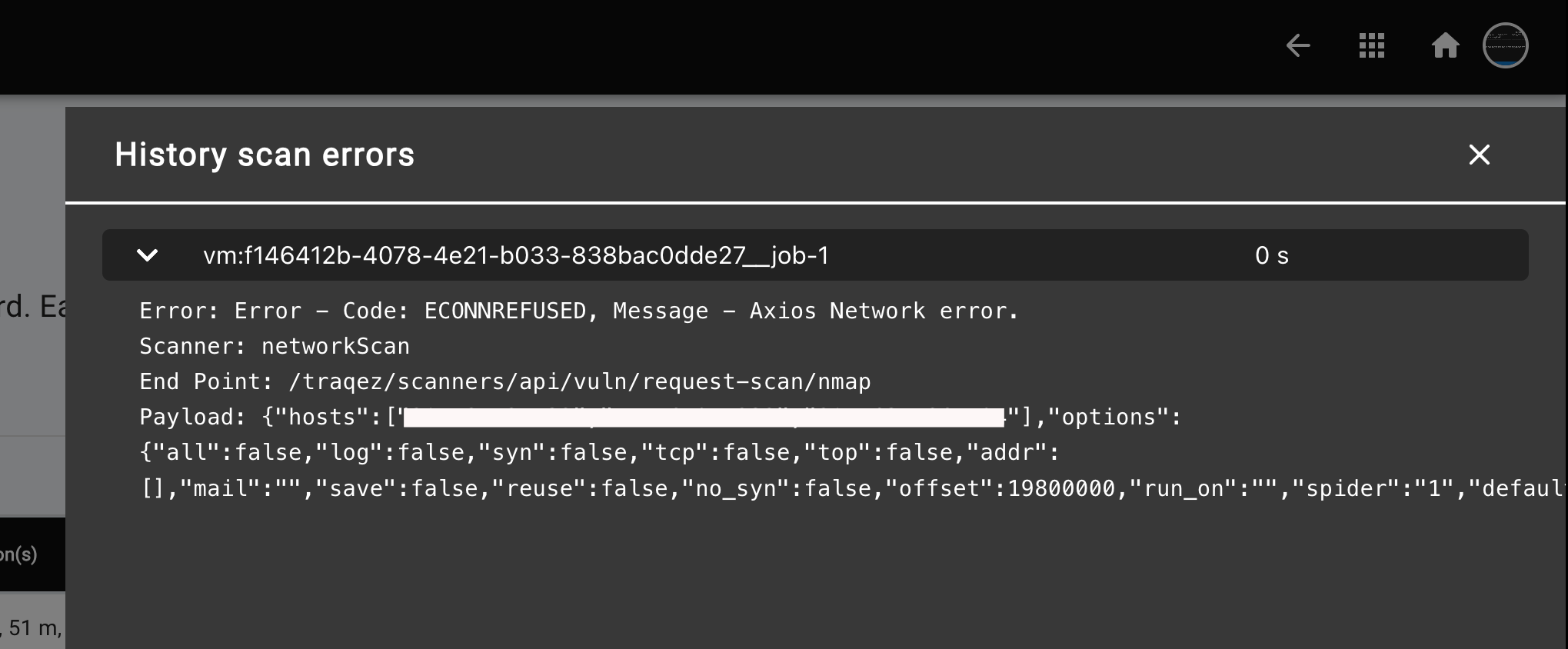Screen dimensions: 1568x649
Task: Click the on(s) column header behind the dialog
Action: coord(17,554)
